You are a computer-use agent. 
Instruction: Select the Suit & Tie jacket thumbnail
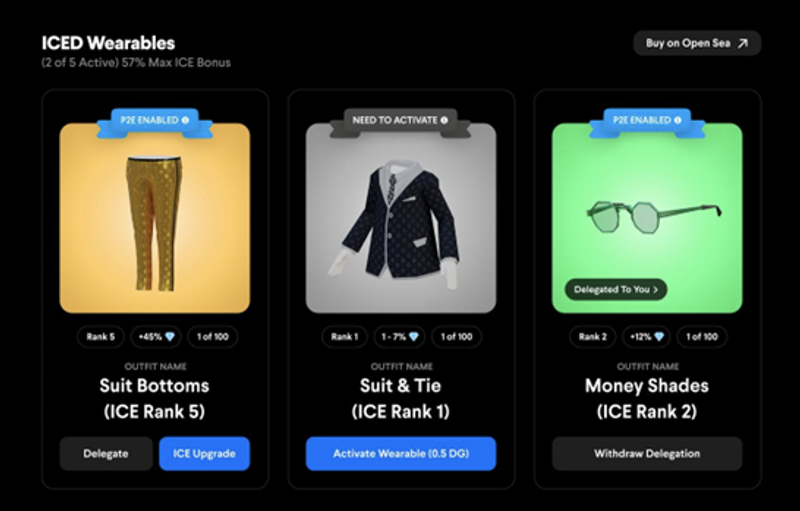[x=401, y=218]
